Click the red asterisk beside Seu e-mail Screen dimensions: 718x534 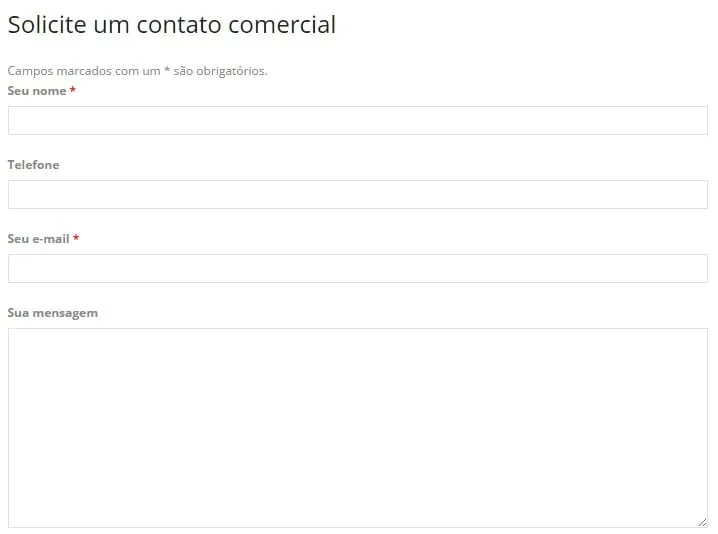[x=76, y=239]
